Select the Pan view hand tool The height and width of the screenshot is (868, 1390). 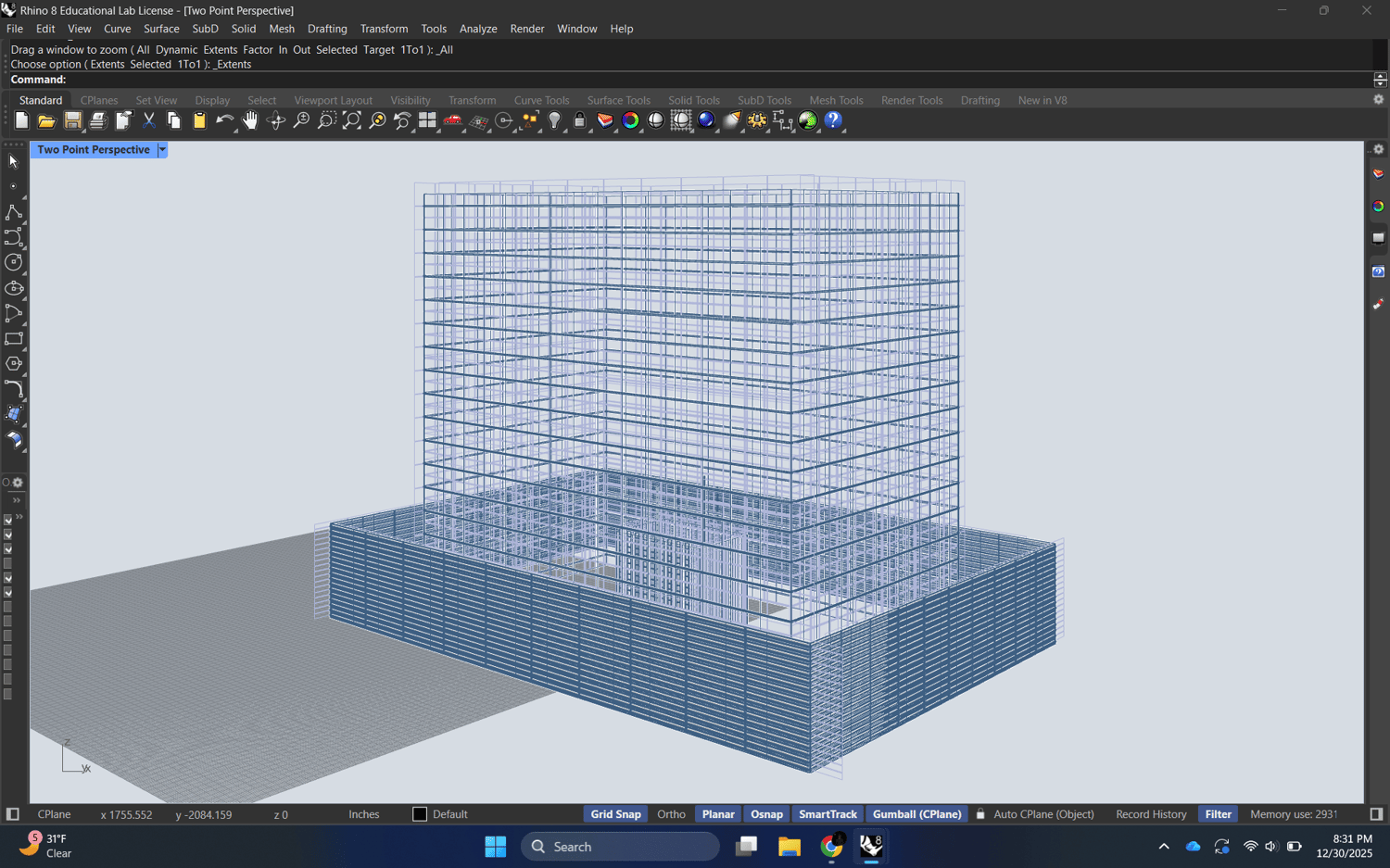(x=250, y=120)
